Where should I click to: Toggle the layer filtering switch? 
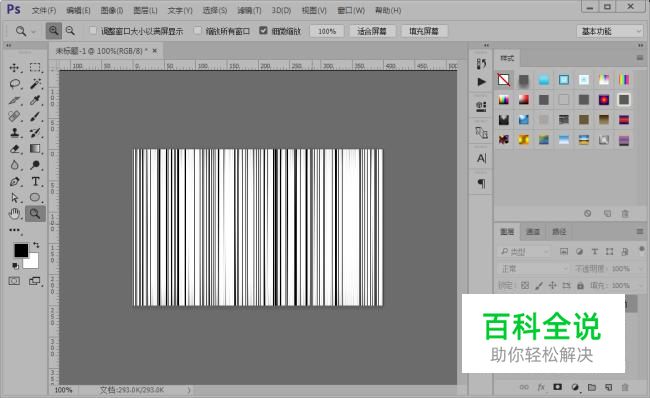642,249
